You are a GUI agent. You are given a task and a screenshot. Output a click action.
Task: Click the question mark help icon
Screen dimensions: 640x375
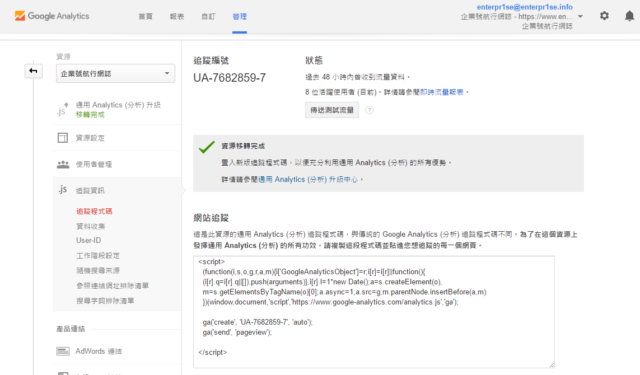point(369,110)
